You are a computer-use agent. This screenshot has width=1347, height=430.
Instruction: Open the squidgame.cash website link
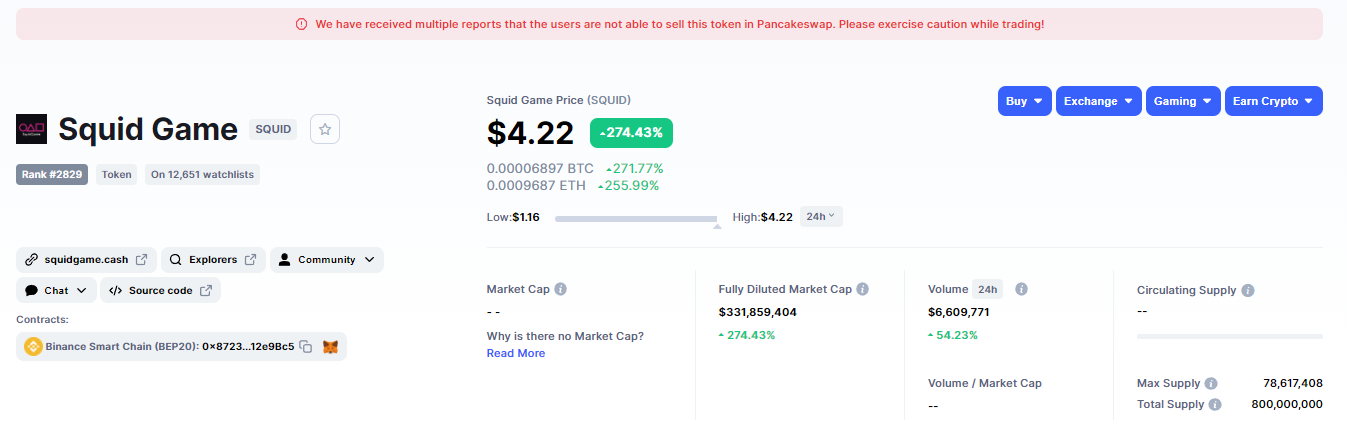tap(86, 260)
